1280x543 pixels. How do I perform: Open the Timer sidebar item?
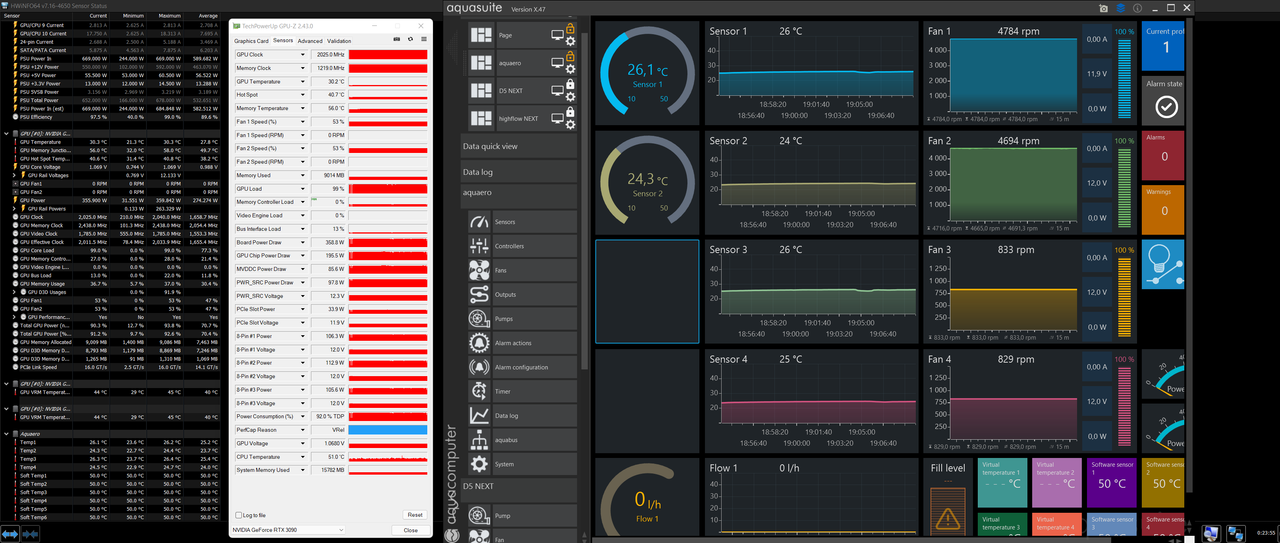coord(522,391)
